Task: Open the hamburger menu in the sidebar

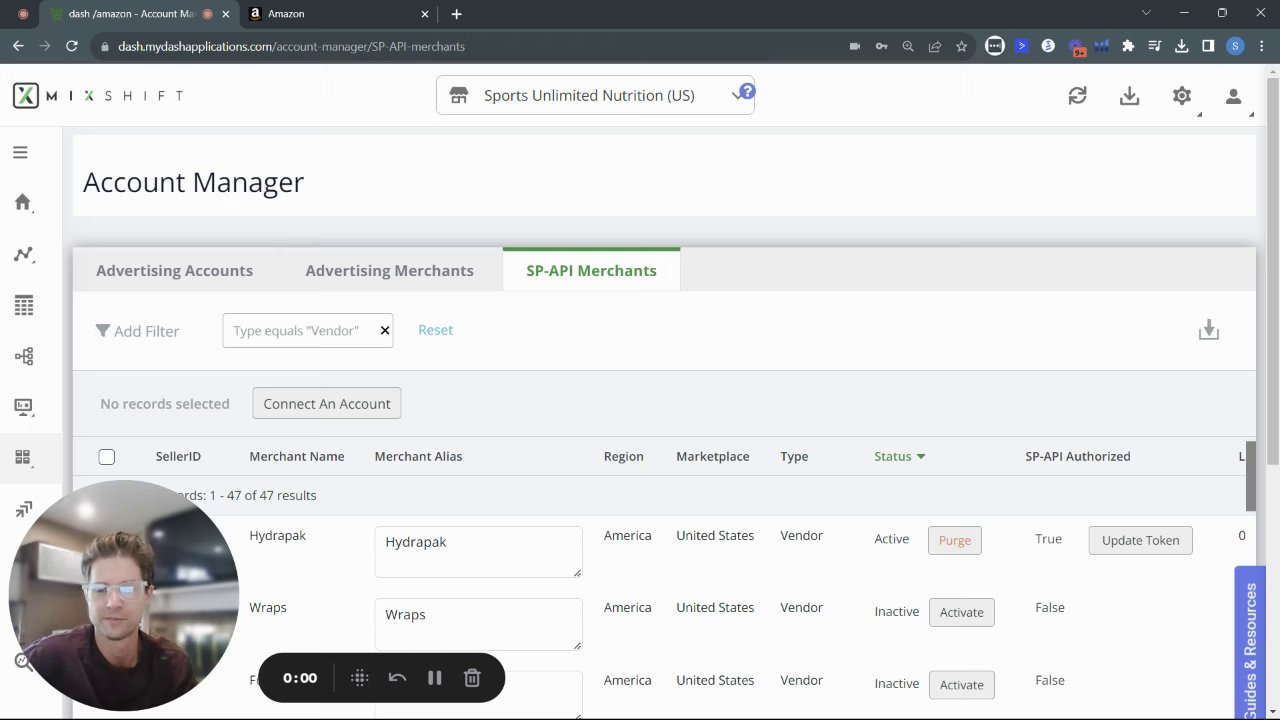Action: point(20,152)
